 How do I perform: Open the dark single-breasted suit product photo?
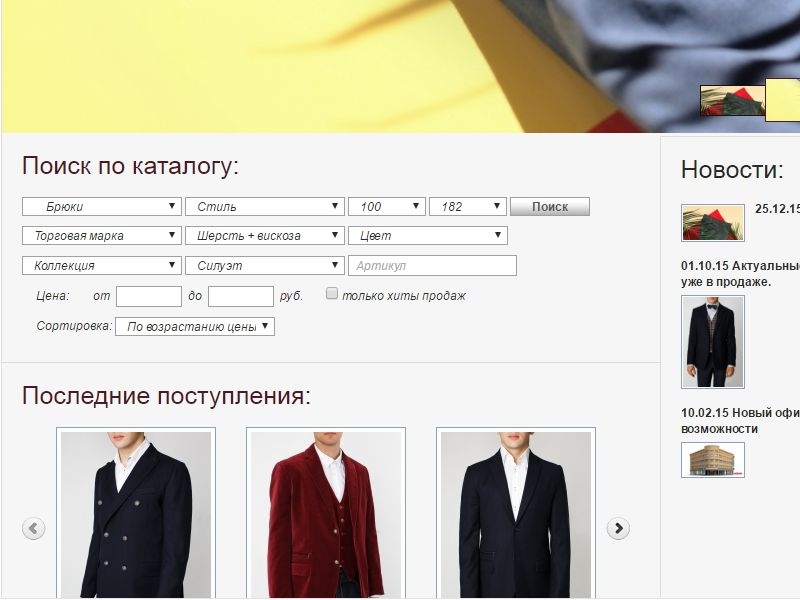516,514
